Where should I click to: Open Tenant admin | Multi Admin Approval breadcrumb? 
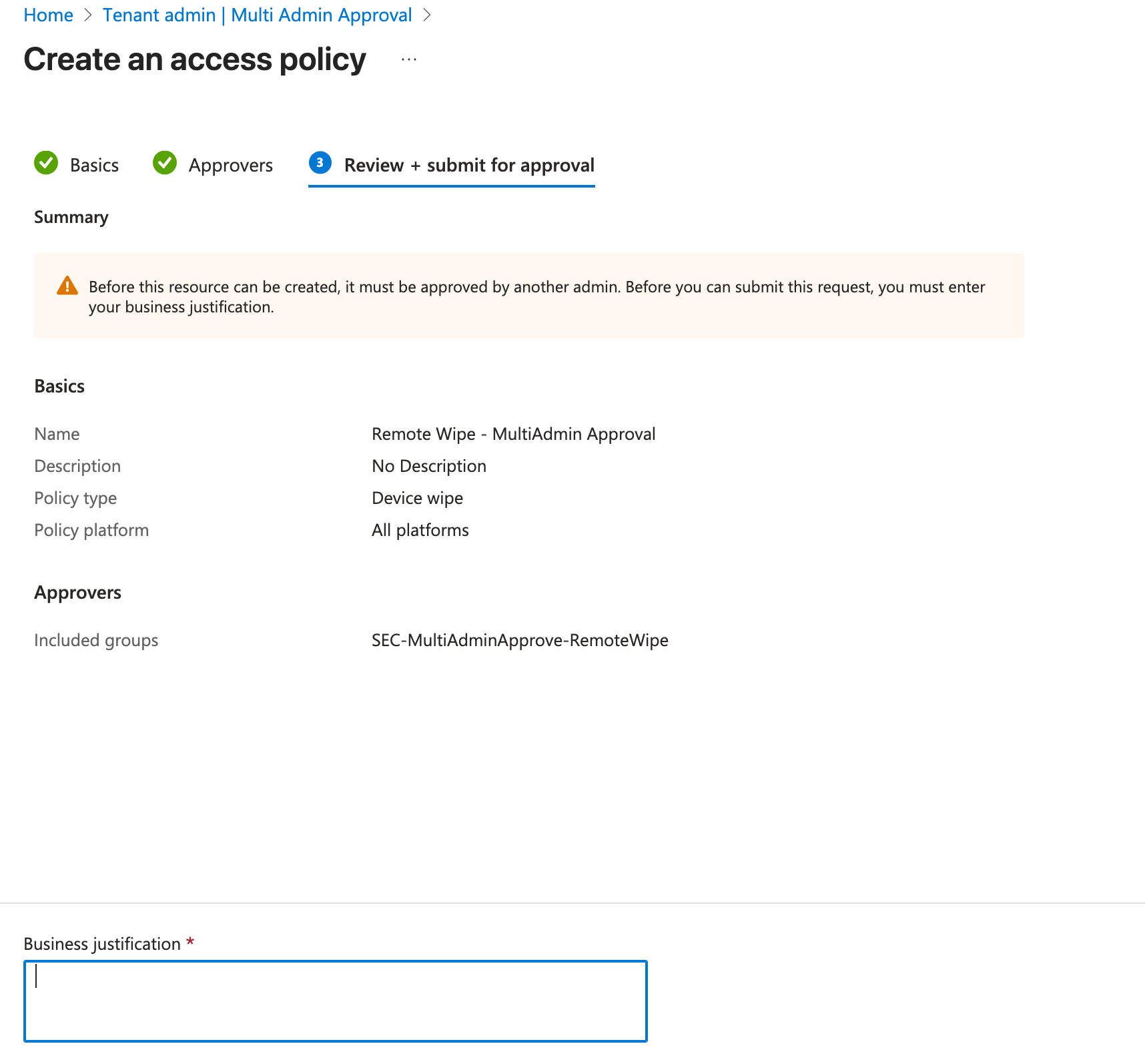click(x=257, y=15)
